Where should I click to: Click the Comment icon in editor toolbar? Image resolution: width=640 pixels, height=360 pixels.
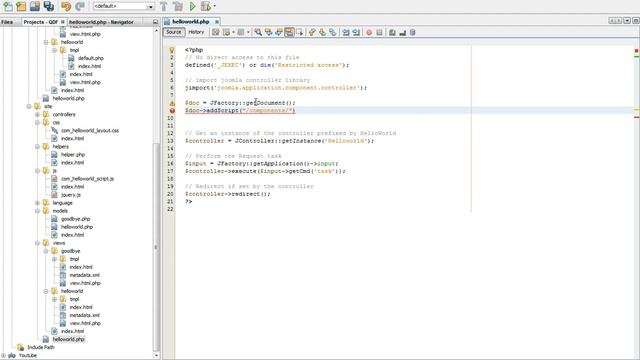pyautogui.click(x=392, y=32)
